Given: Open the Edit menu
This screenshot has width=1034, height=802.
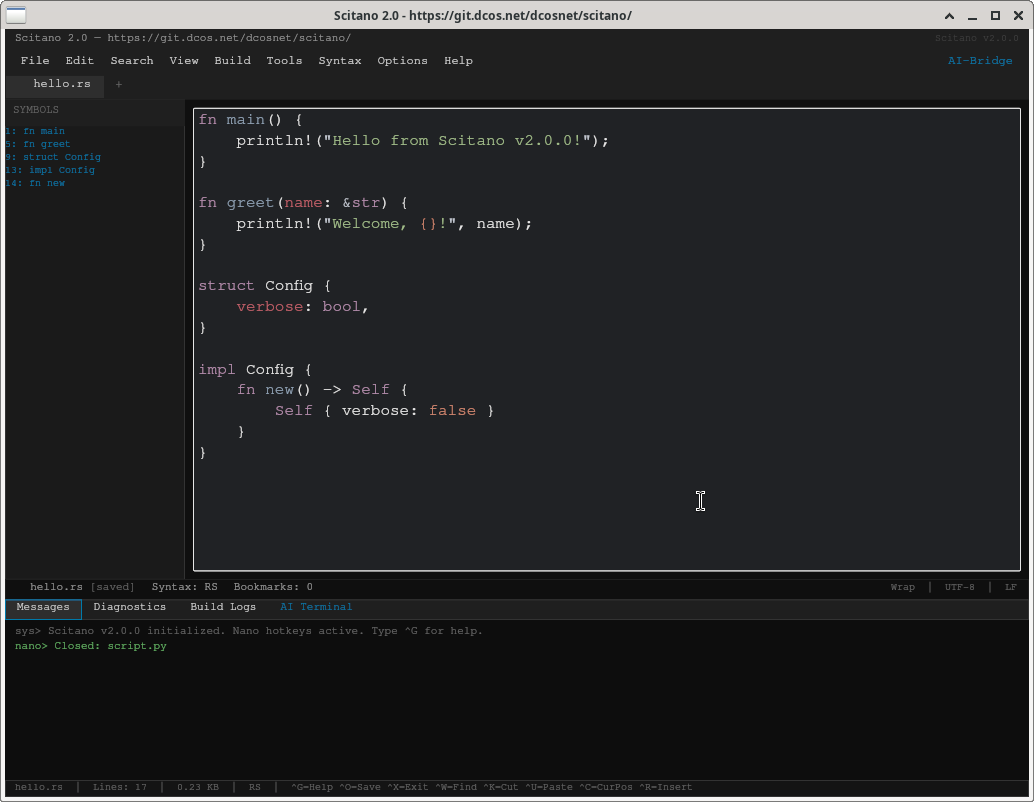Looking at the screenshot, I should 79,61.
